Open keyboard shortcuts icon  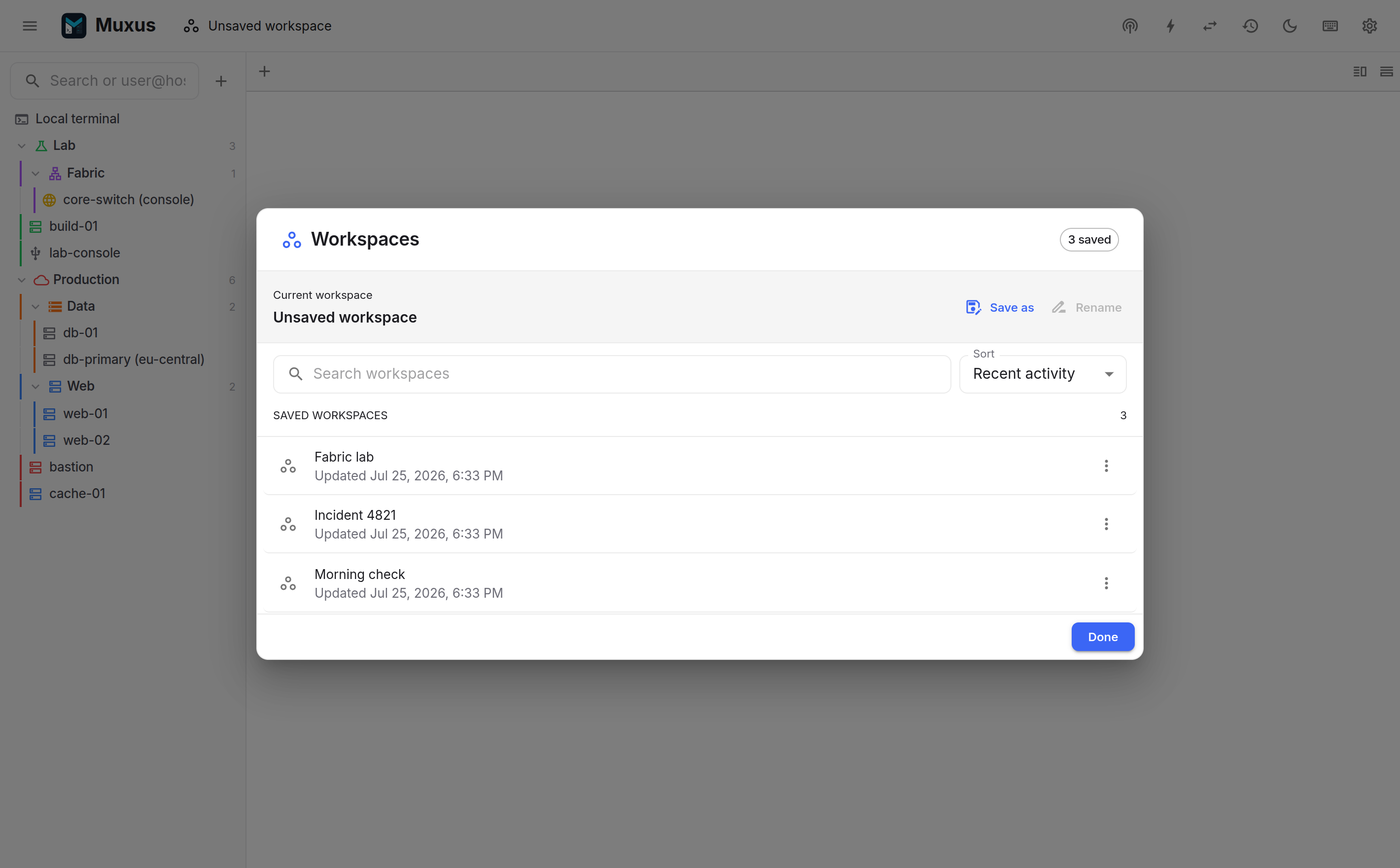point(1330,26)
